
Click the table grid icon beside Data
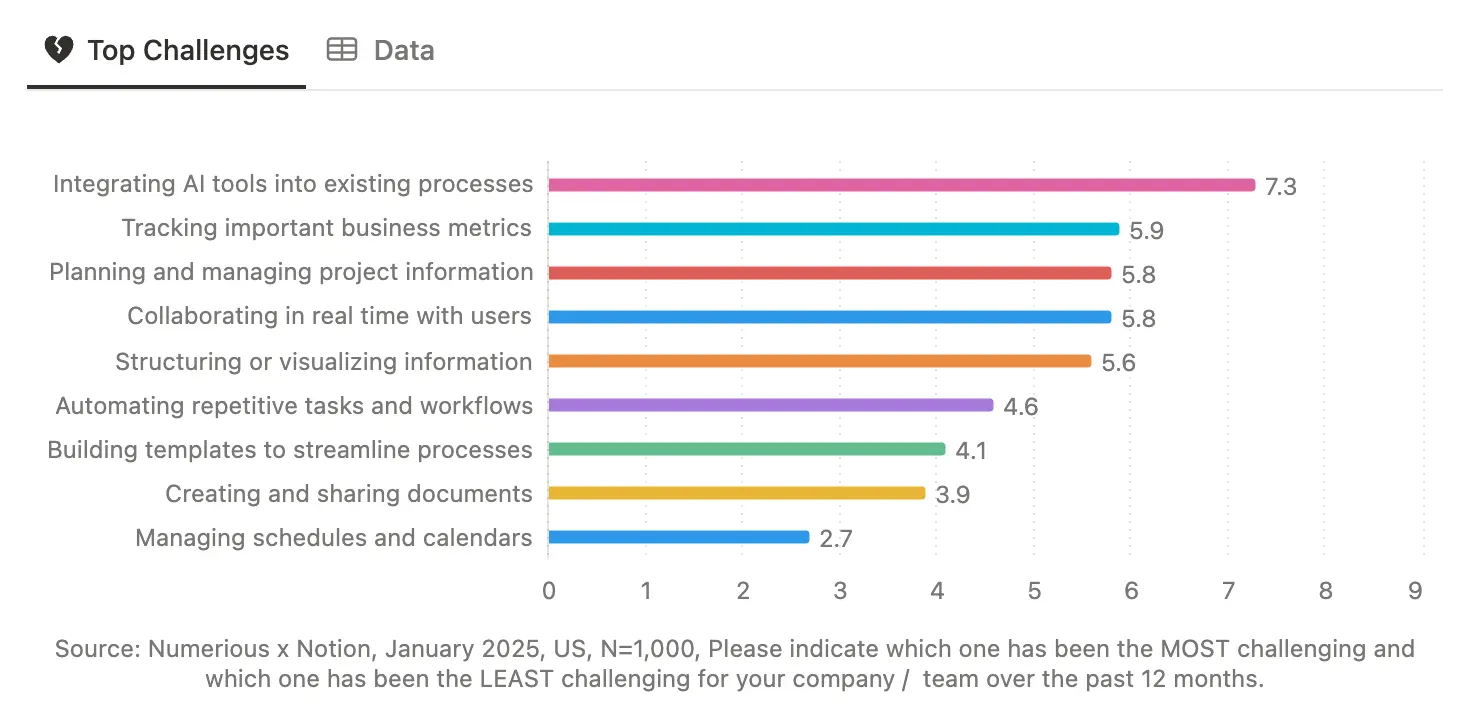(x=341, y=49)
